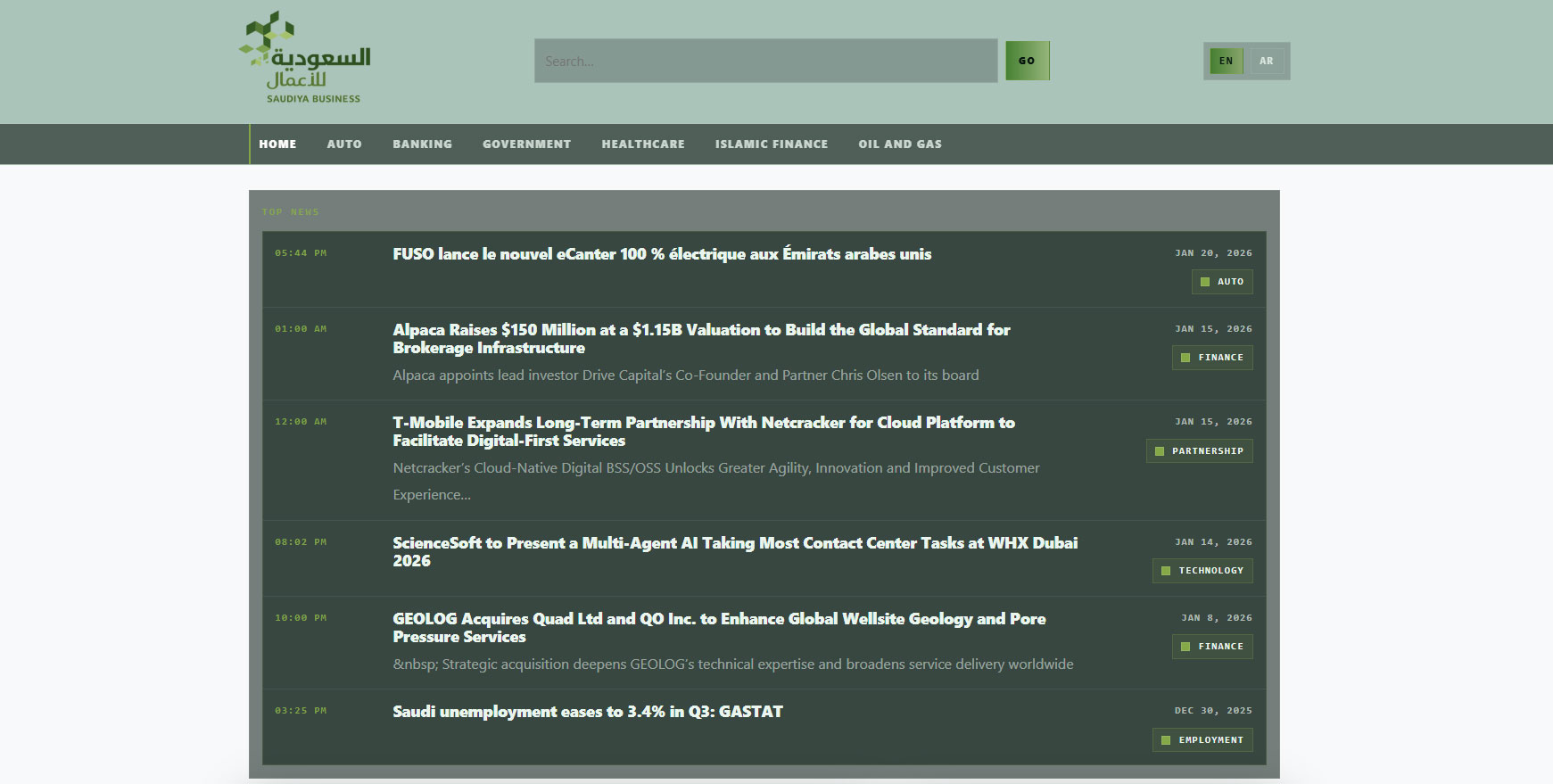Switch language to AR
Viewport: 1553px width, 784px height.
[1266, 62]
